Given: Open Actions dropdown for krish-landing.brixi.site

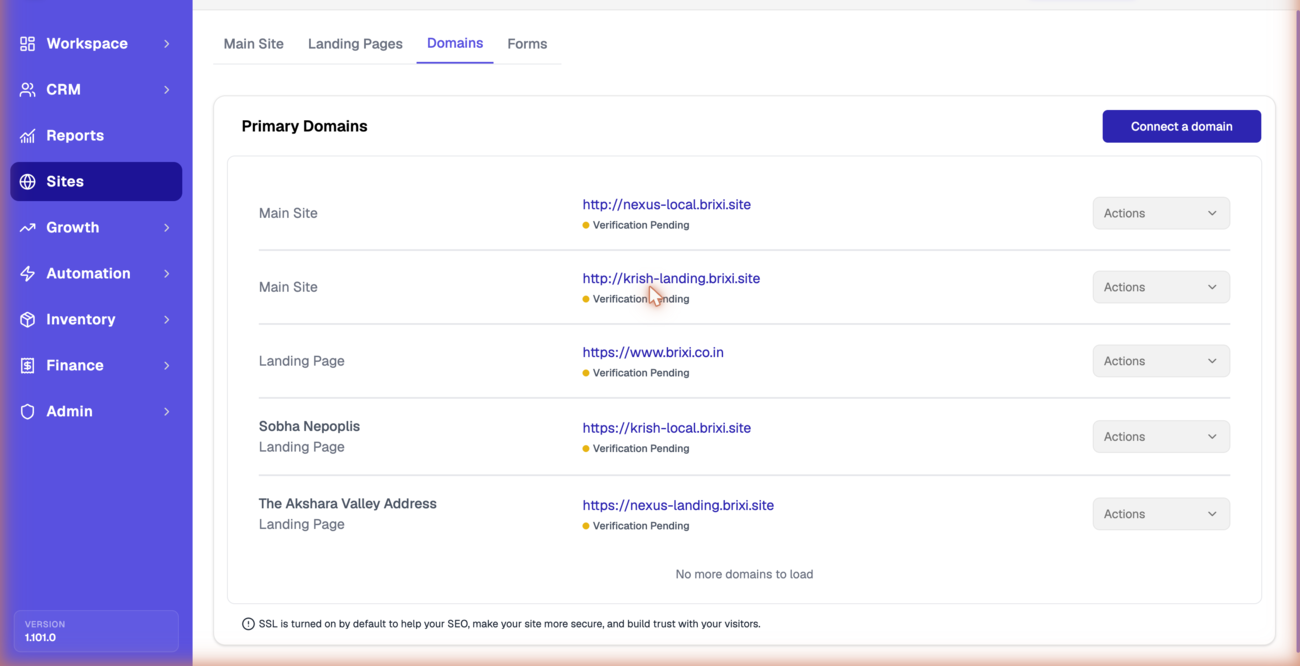Looking at the screenshot, I should click(x=1161, y=287).
